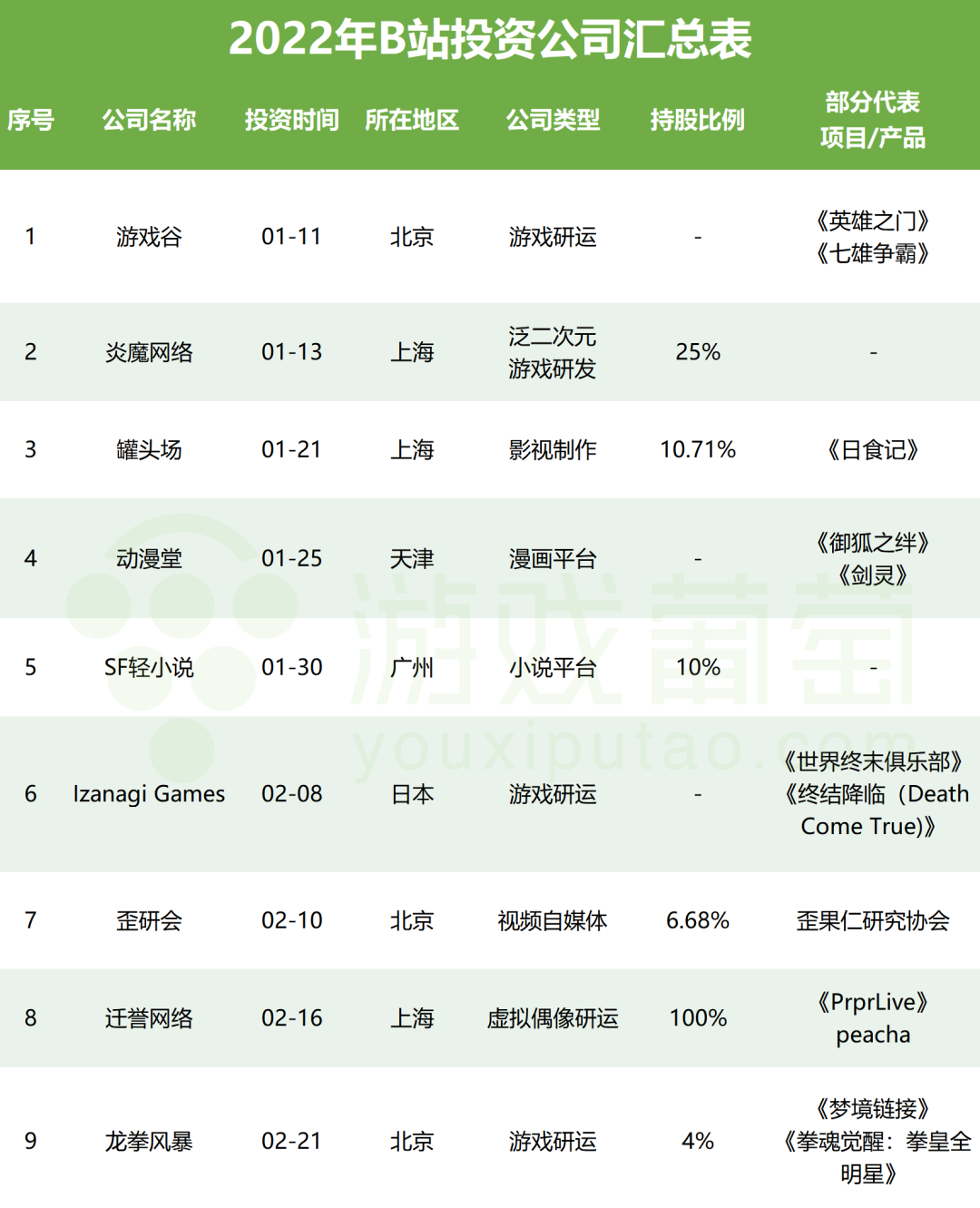Click row number 7
This screenshot has height=1208, width=980.
(x=31, y=920)
